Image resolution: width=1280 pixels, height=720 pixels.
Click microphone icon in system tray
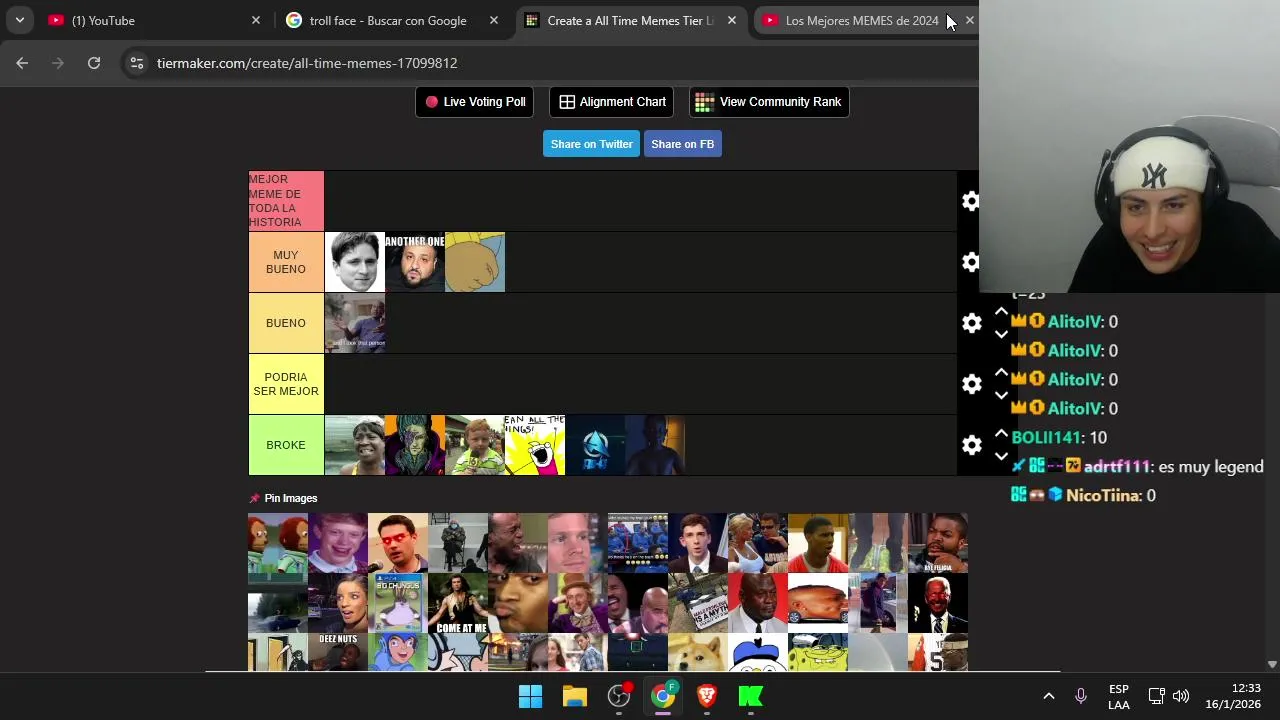coord(1081,696)
